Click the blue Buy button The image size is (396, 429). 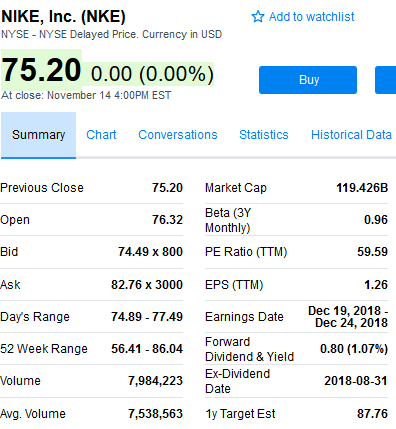[308, 80]
